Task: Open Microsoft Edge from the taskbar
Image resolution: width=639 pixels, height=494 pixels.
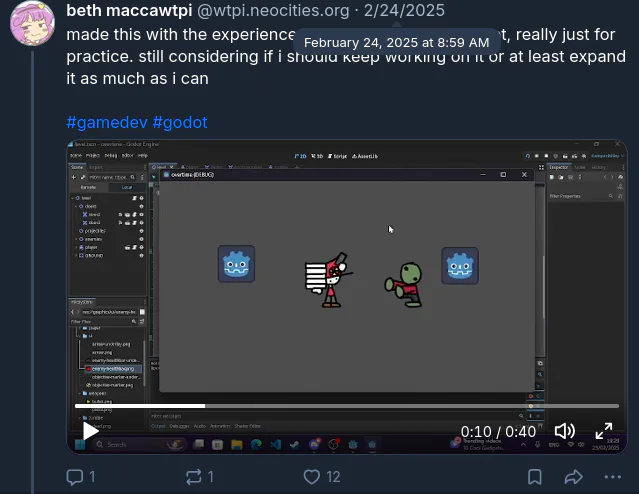Action: (x=256, y=444)
